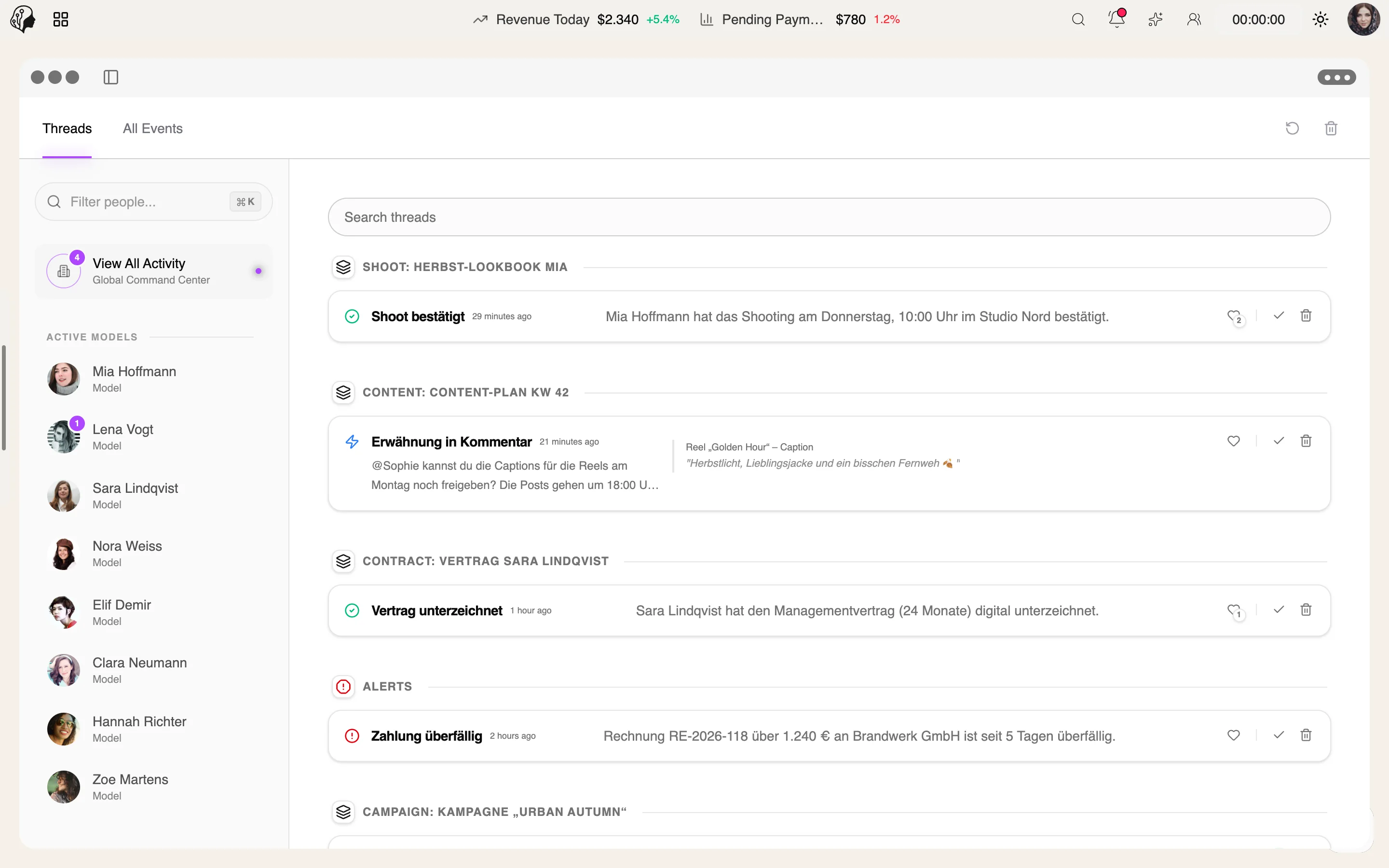Viewport: 1389px width, 868px height.
Task: Like the Shoot bestätigt thread
Action: (1234, 316)
